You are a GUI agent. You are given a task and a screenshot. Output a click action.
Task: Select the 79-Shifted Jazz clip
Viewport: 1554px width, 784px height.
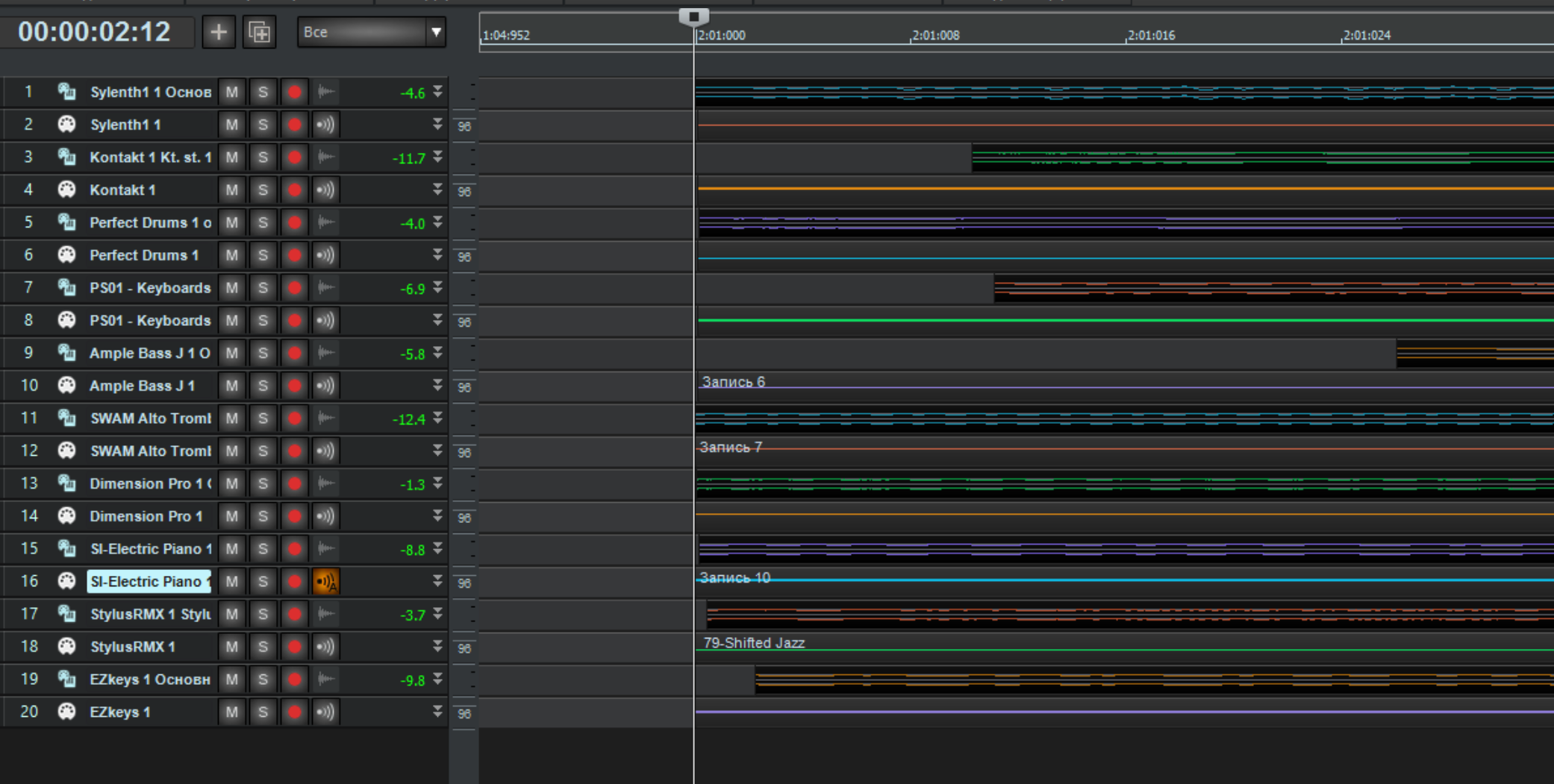[x=754, y=643]
